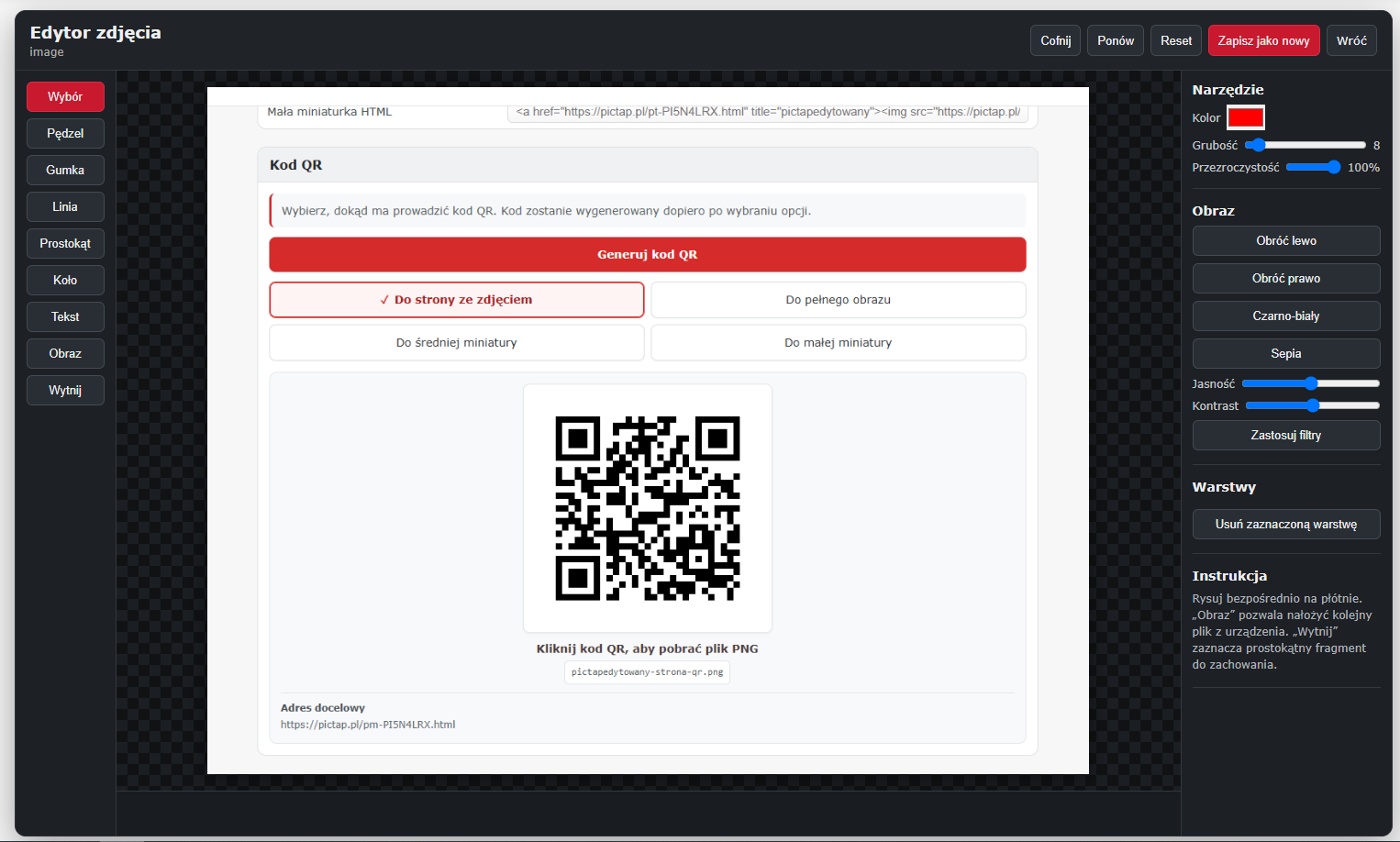Viewport: 1400px width, 842px height.
Task: Click the Kontrast slider handle
Action: click(1313, 405)
